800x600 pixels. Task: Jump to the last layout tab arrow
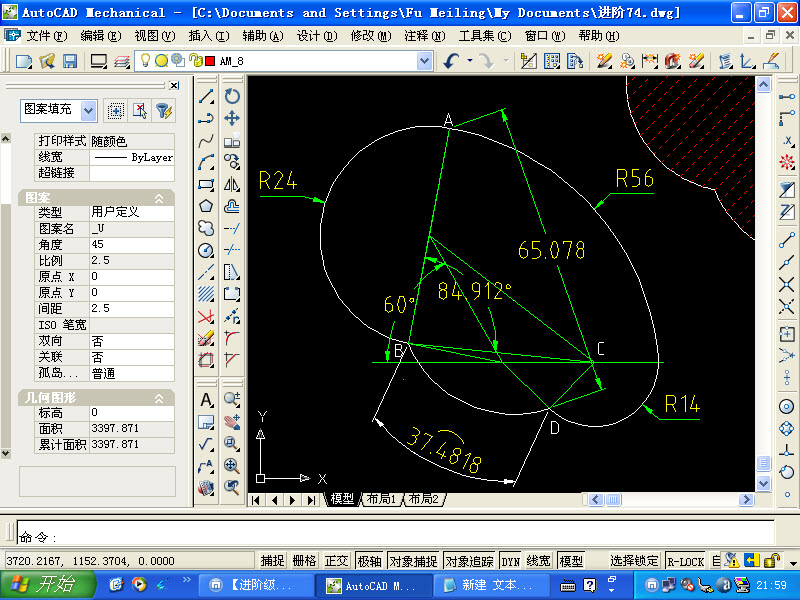311,499
